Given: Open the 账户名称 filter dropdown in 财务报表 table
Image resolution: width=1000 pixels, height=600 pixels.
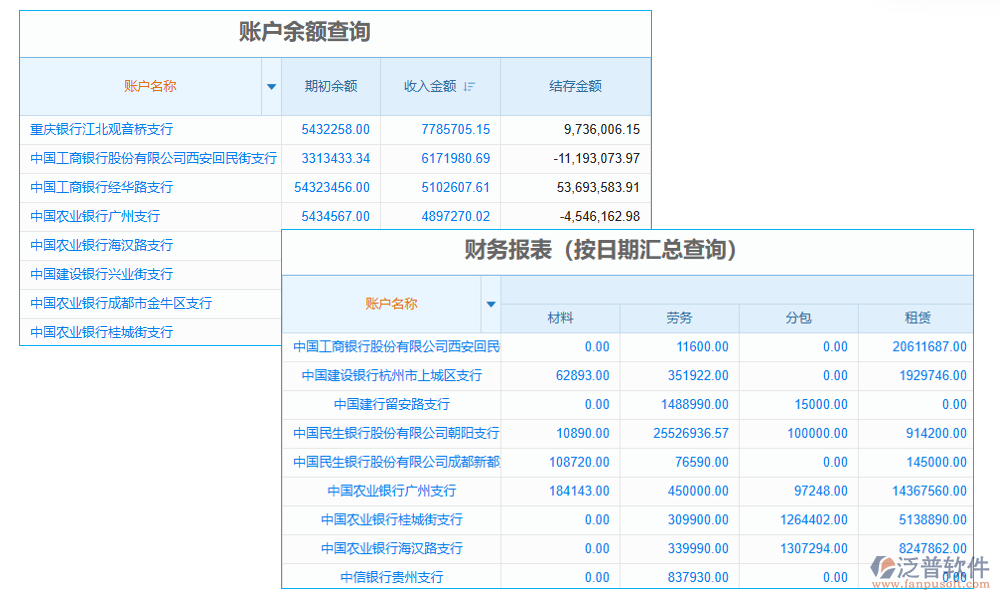Looking at the screenshot, I should coord(491,303).
